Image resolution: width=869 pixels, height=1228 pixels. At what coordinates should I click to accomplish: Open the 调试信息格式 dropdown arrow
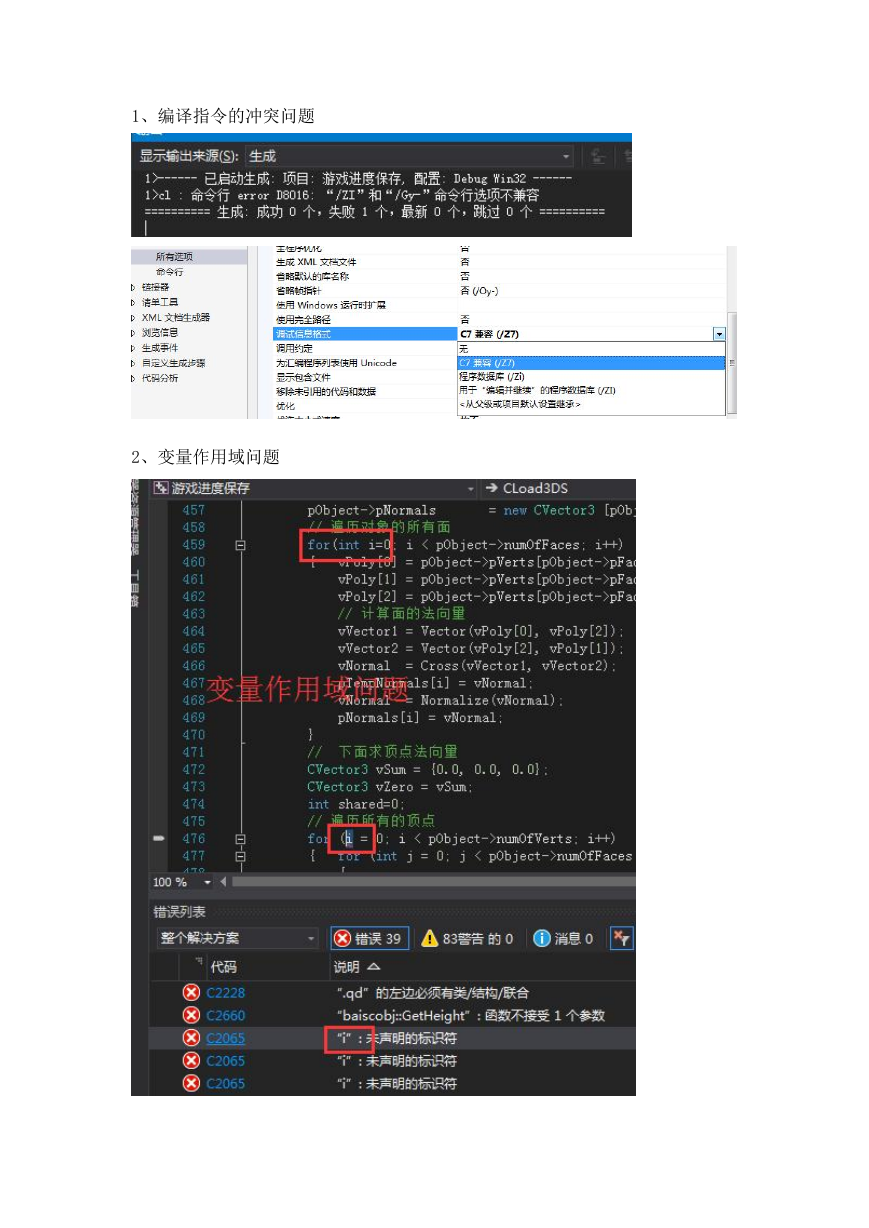[x=719, y=334]
